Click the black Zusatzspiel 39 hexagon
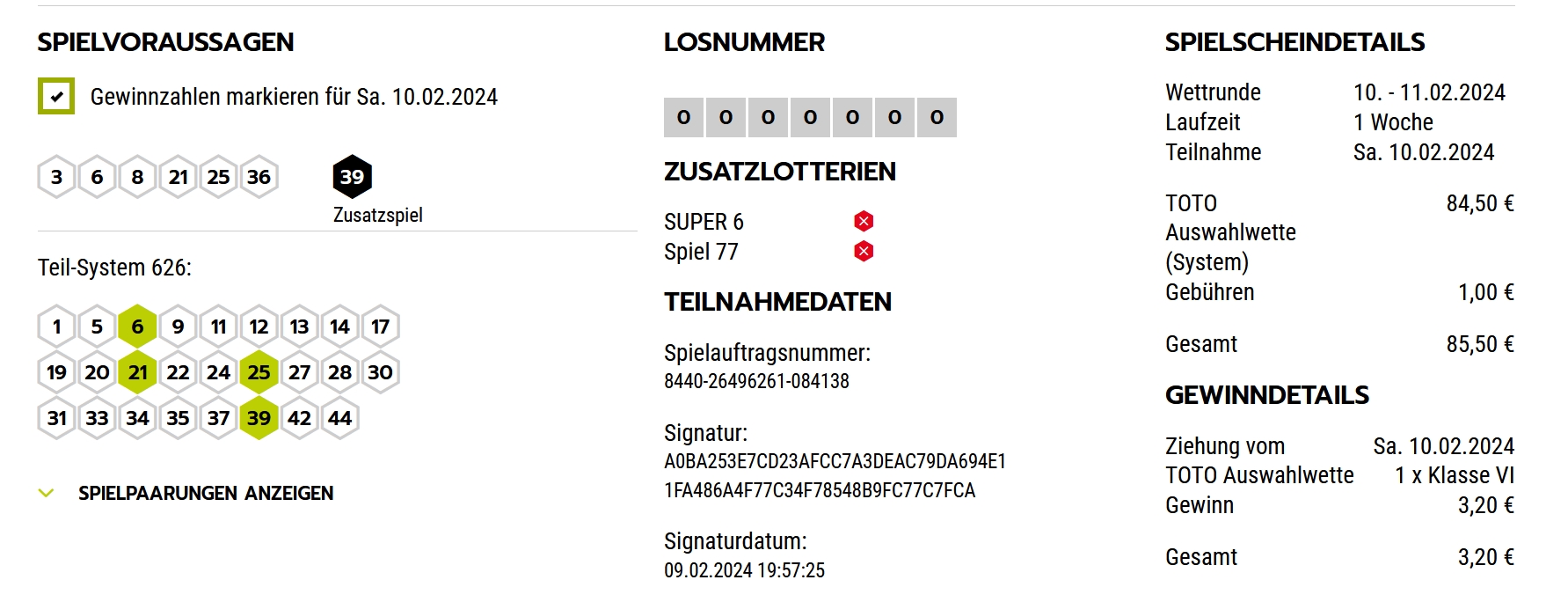 click(x=352, y=177)
